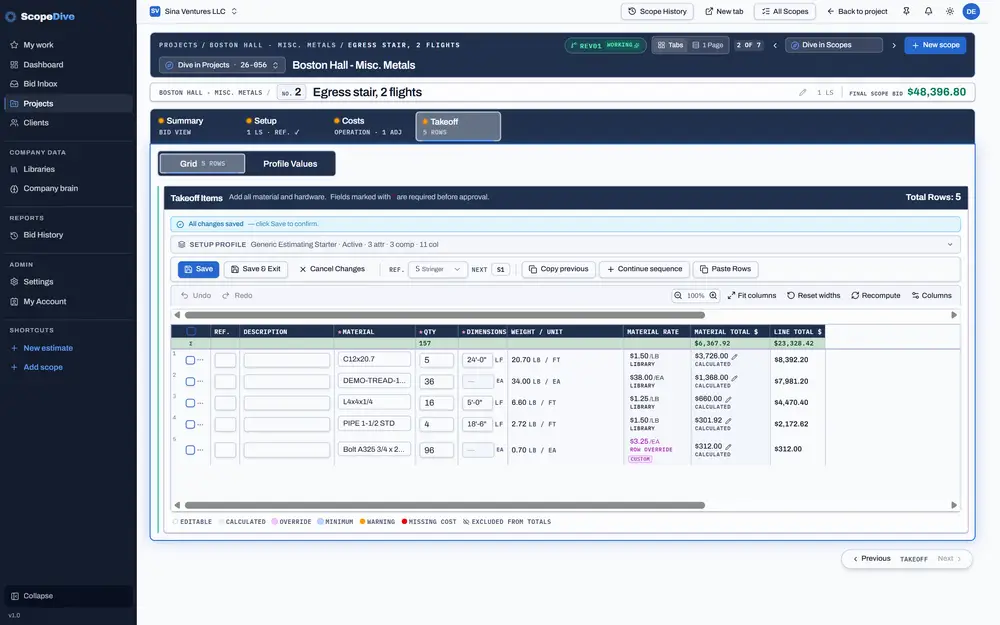Open the notifications bell
The height and width of the screenshot is (625, 1000).
point(929,11)
